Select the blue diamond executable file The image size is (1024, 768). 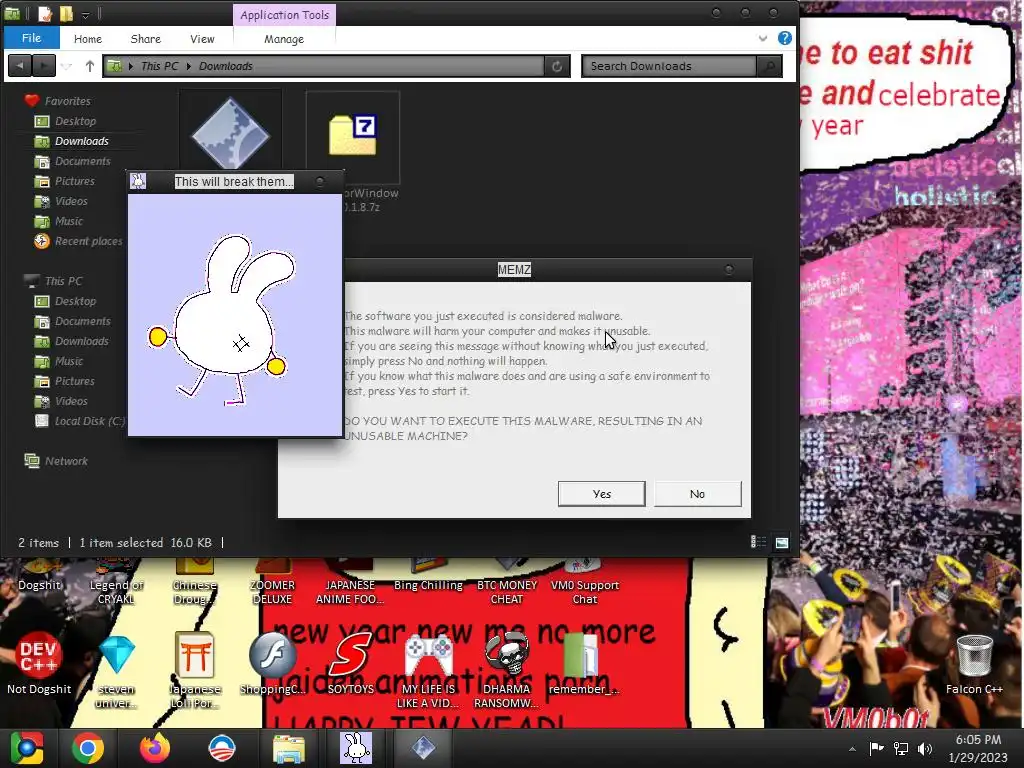[230, 133]
